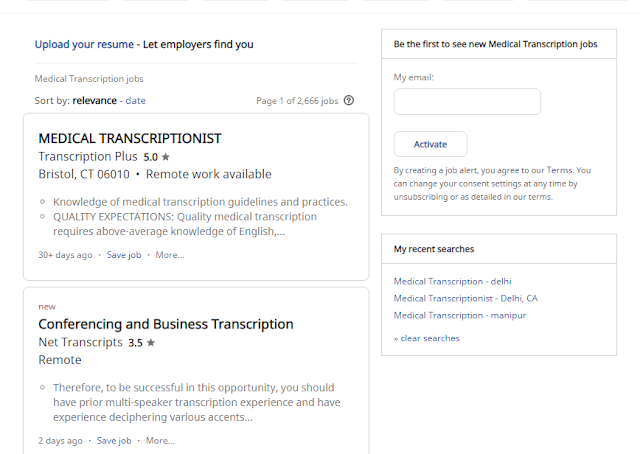Open Conferencing and Business Transcription job
This screenshot has height=454, width=640.
(166, 324)
